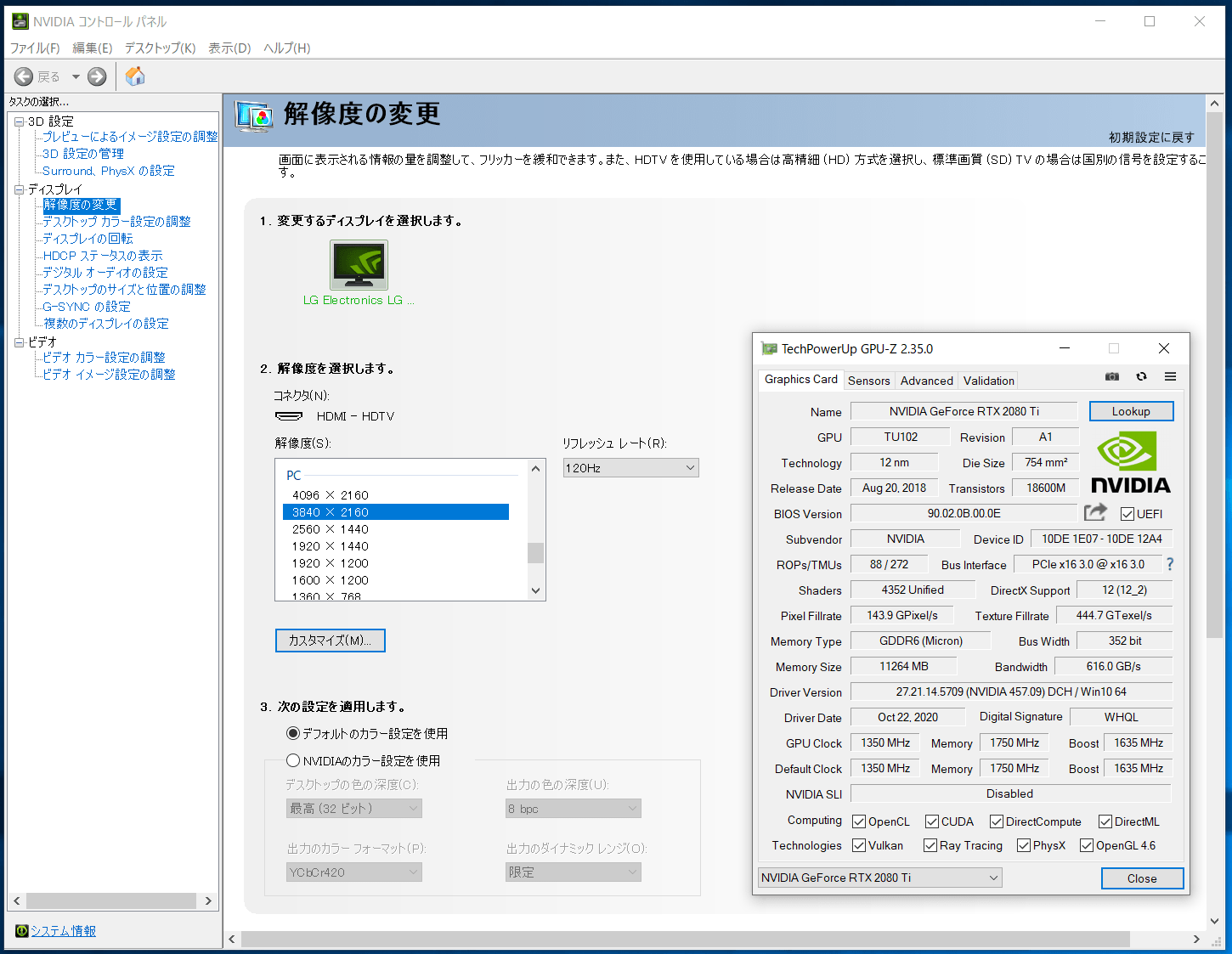Toggle the Vulkan checkbox
Viewport: 1232px width, 954px height.
tap(859, 845)
